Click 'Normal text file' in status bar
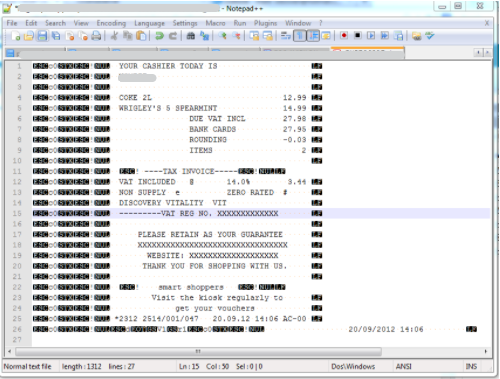 point(28,366)
